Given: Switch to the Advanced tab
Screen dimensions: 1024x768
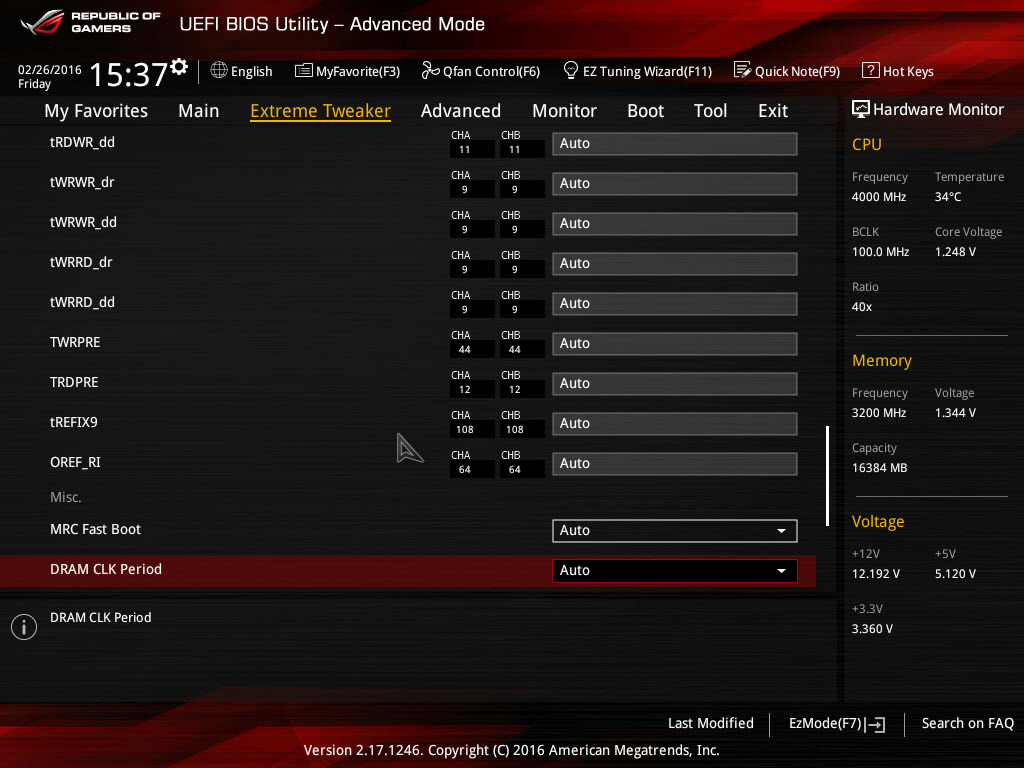Looking at the screenshot, I should click(460, 111).
